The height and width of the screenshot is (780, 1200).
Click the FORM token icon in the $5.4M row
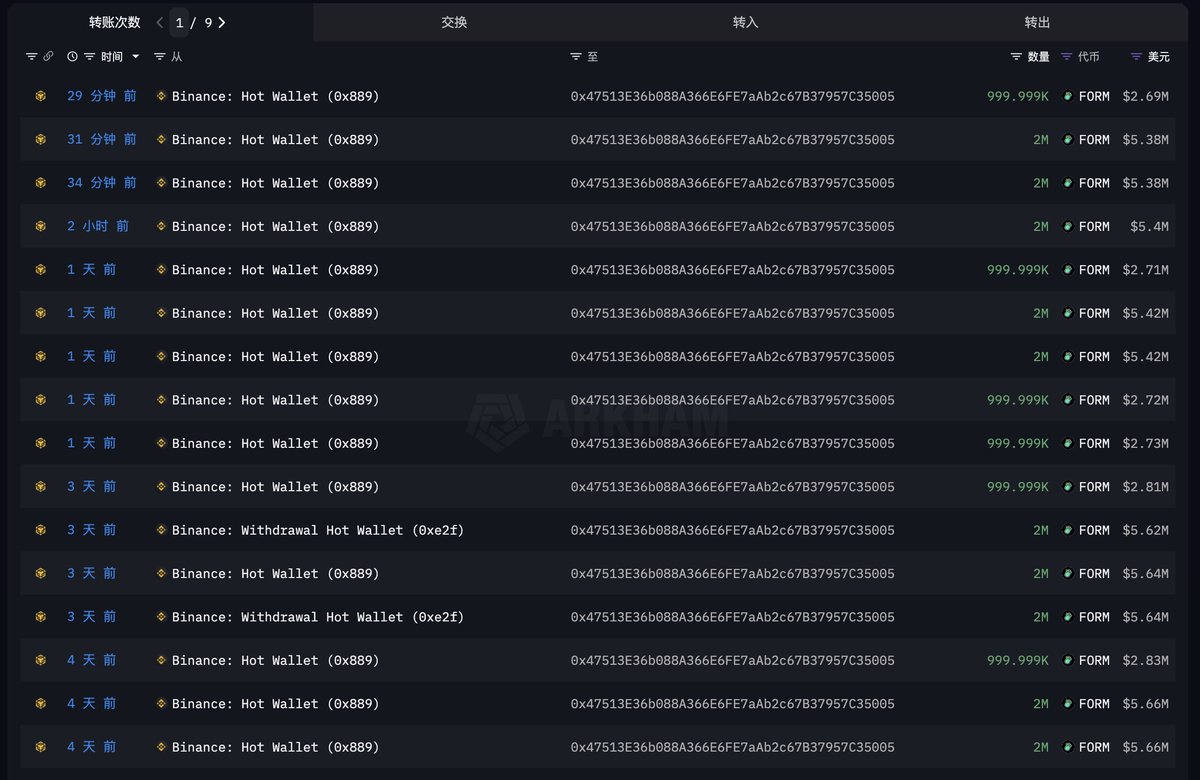pos(1068,226)
